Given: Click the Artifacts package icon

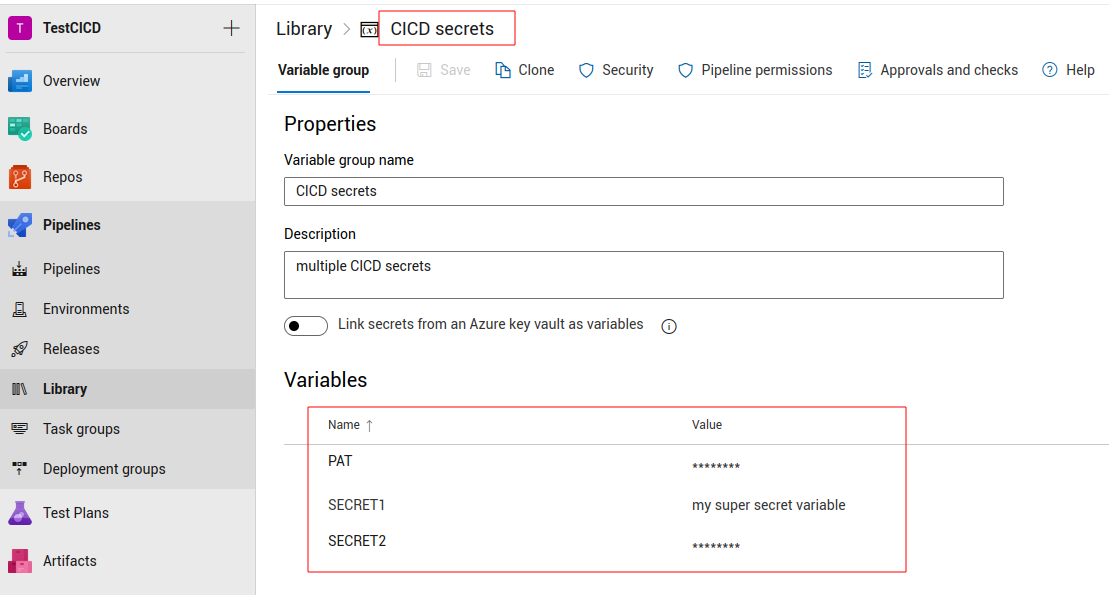Looking at the screenshot, I should coord(20,561).
